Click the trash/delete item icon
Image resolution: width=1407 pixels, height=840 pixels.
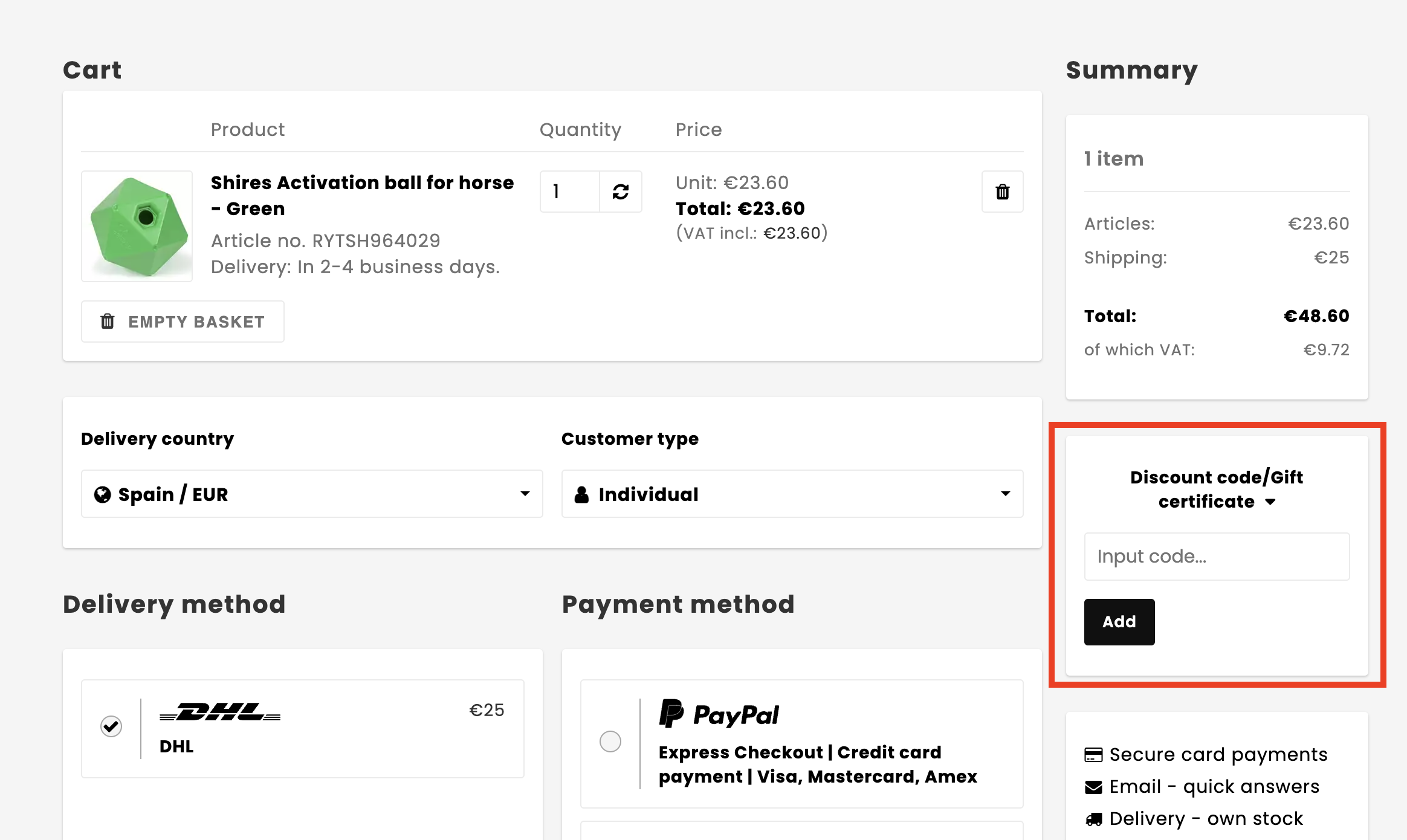click(1000, 191)
